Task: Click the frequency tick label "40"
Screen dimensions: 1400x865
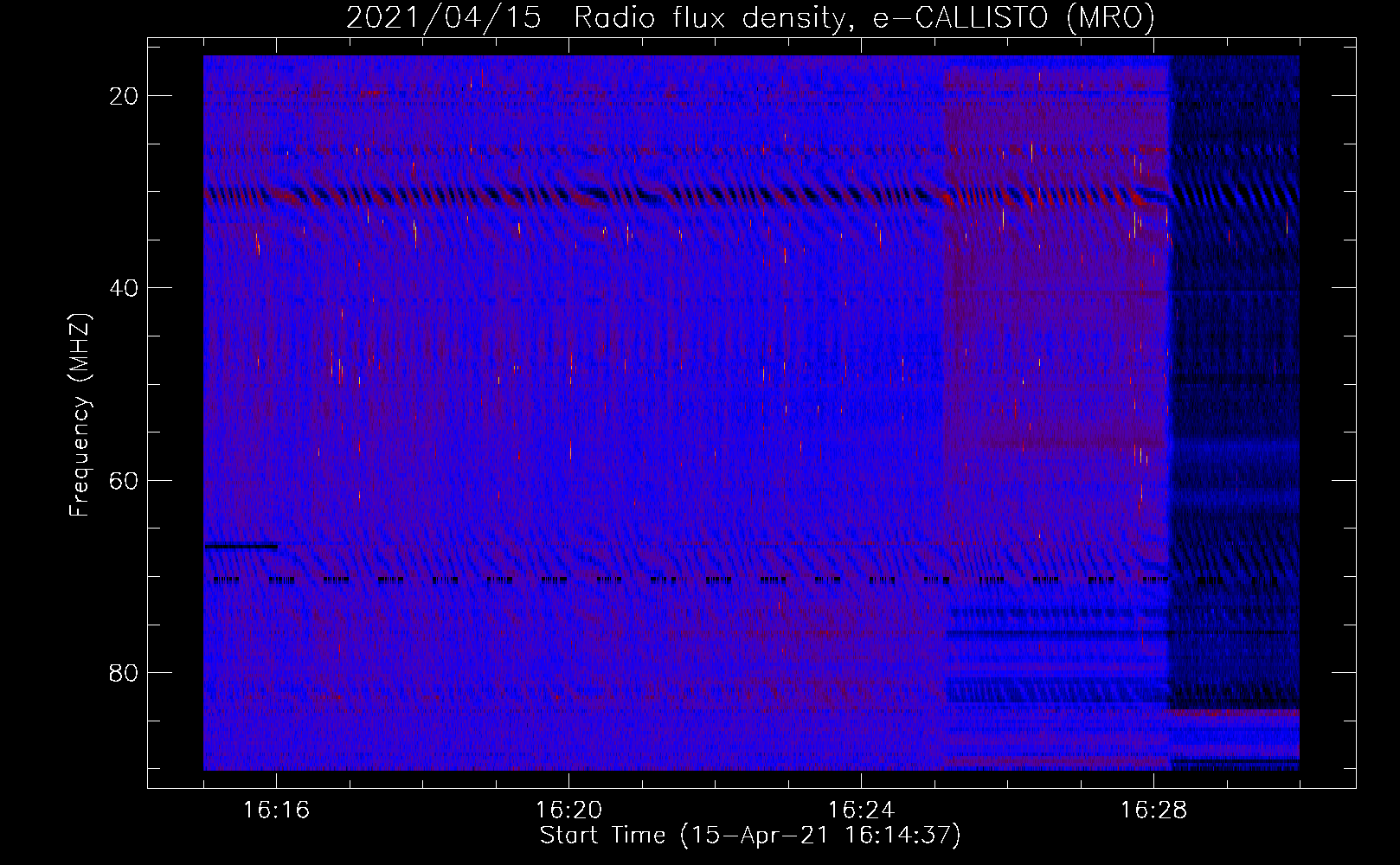Action: pos(124,288)
